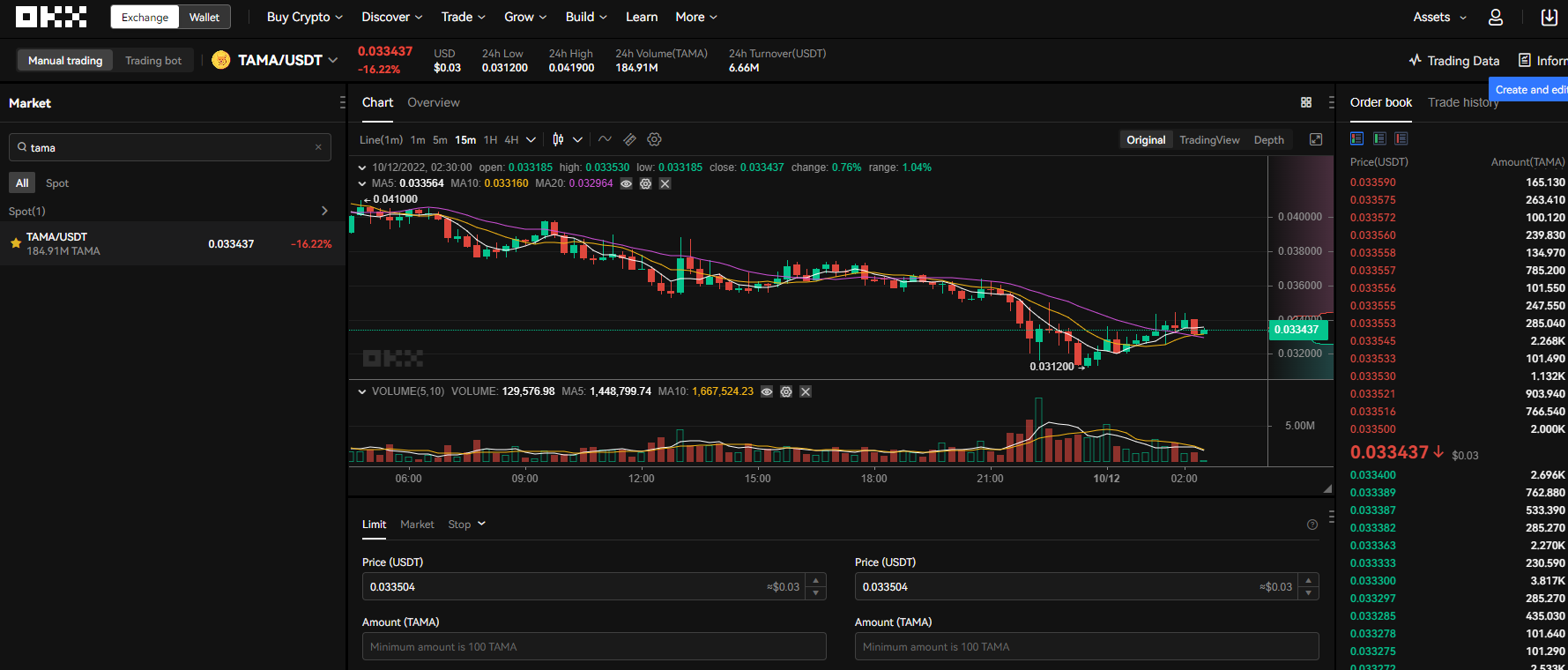Viewport: 1568px width, 670px height.
Task: Switch to Trade history tab
Action: (1463, 102)
